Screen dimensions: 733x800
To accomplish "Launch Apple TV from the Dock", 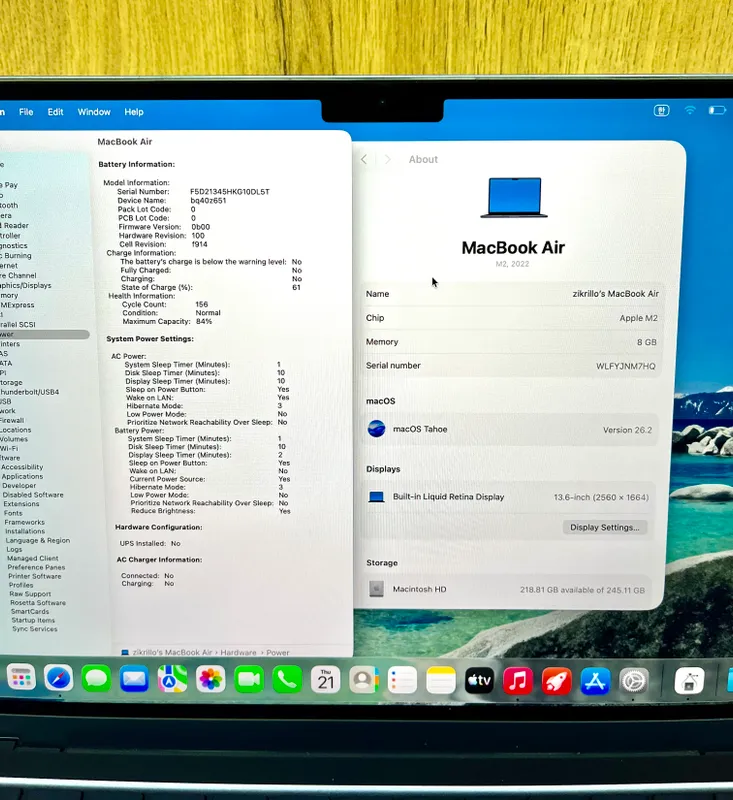I will (x=479, y=680).
